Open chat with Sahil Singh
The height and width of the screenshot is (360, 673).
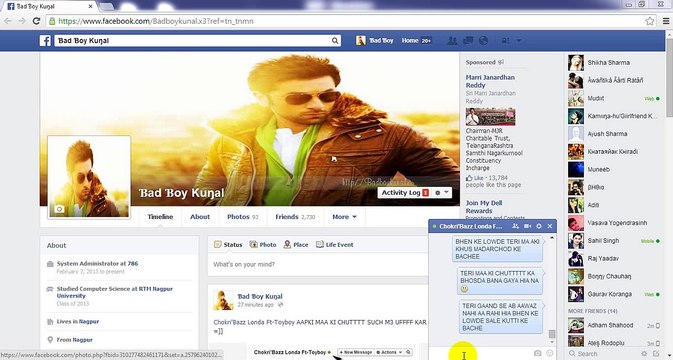615,241
